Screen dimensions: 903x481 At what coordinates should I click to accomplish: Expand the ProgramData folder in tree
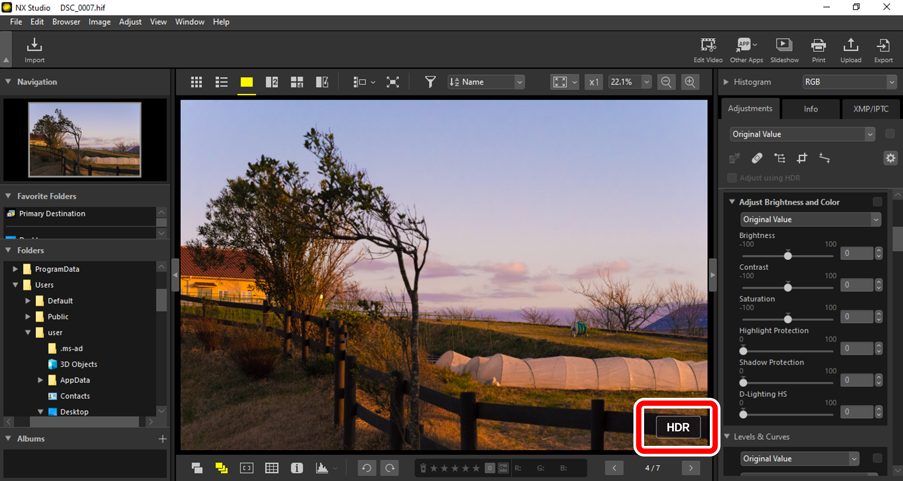click(x=15, y=269)
